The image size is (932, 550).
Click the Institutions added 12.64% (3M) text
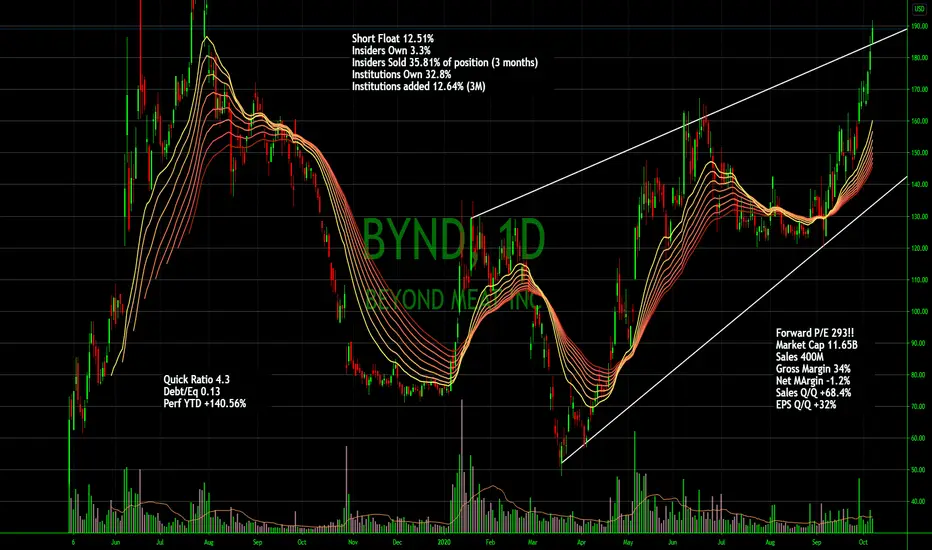coord(418,86)
